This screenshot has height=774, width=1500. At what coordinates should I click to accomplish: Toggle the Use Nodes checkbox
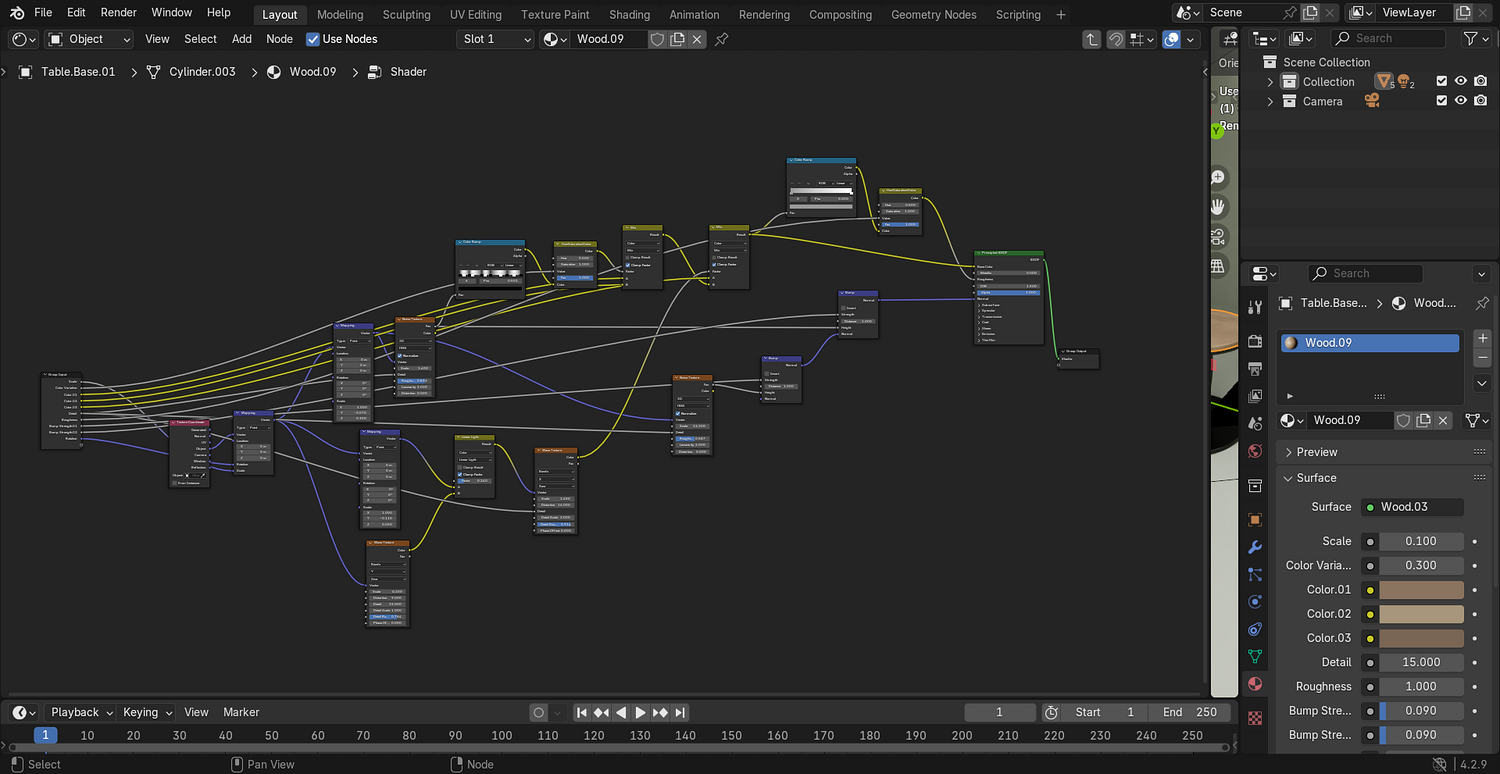point(313,39)
